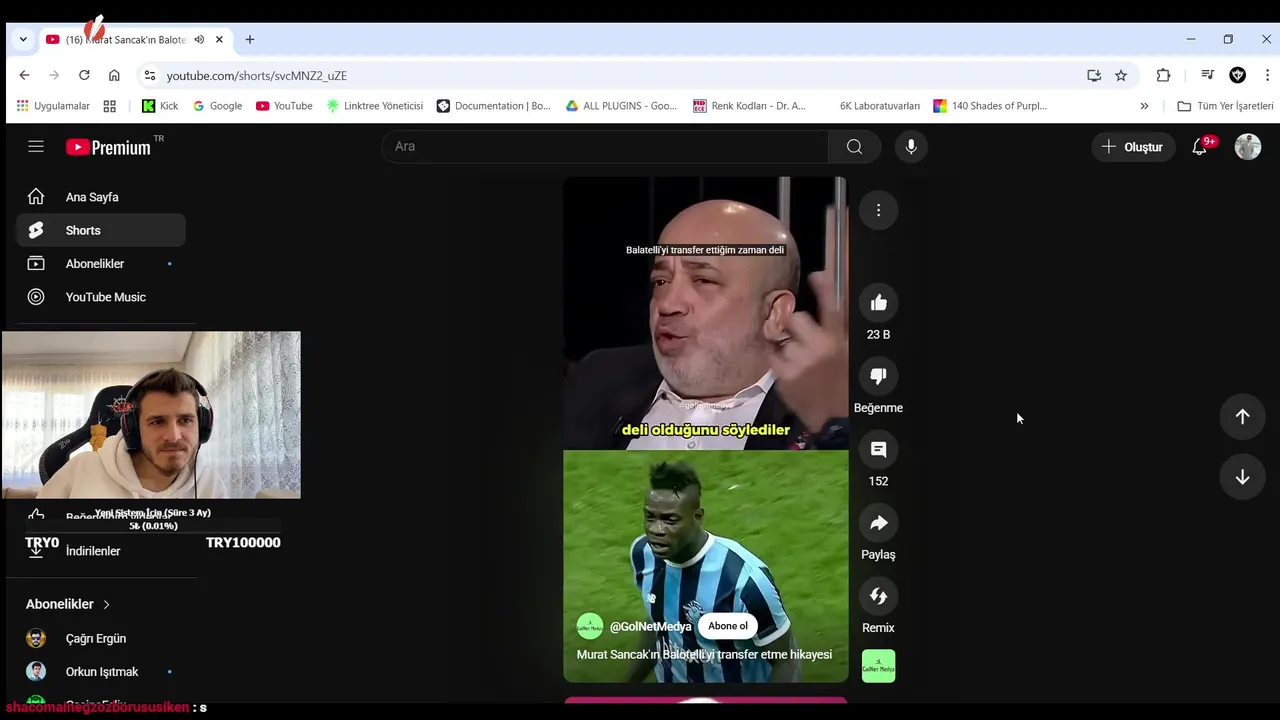The width and height of the screenshot is (1280, 720).
Task: Dislike the short via Beğenme button
Action: tap(878, 376)
